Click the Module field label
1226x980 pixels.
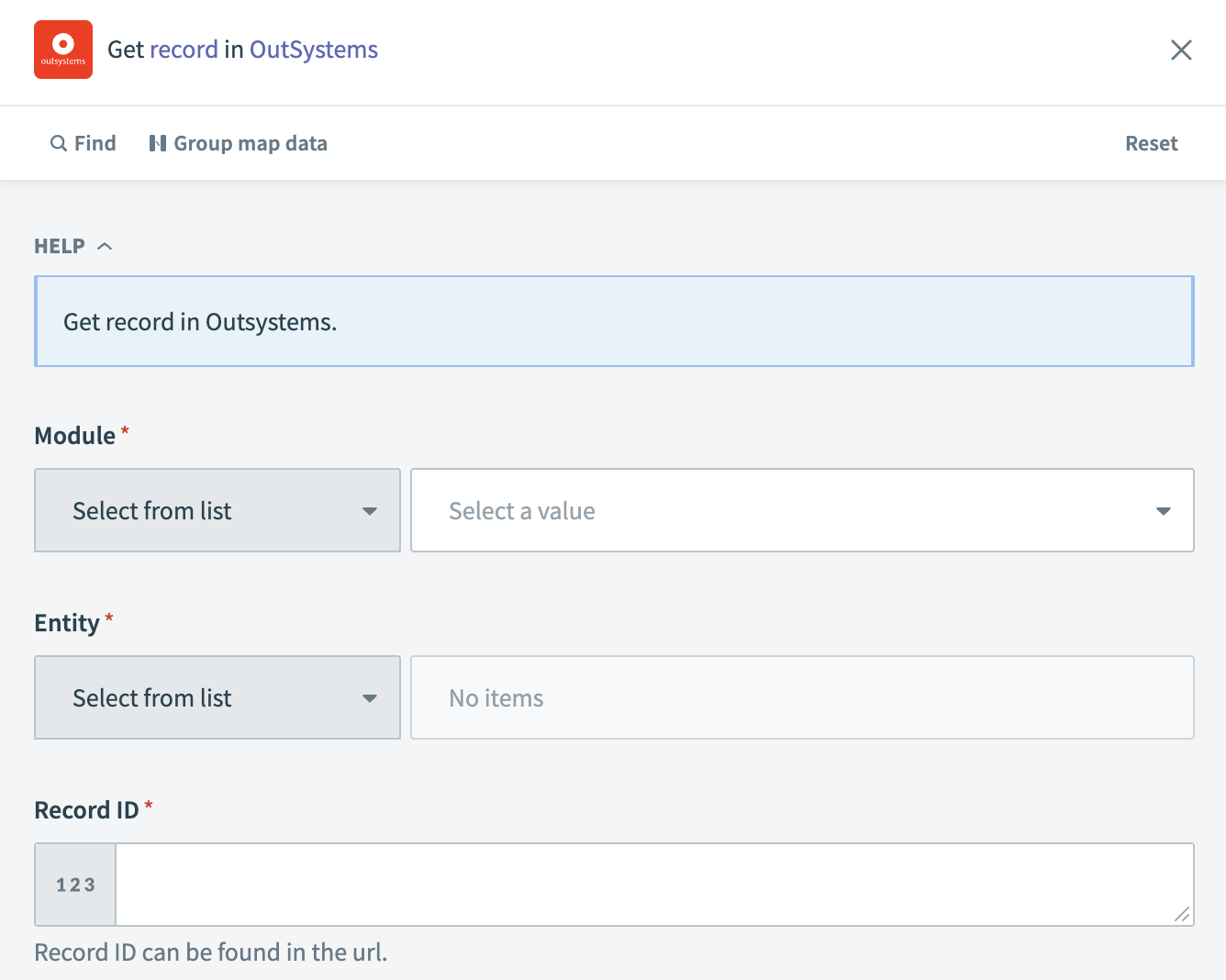coord(75,436)
